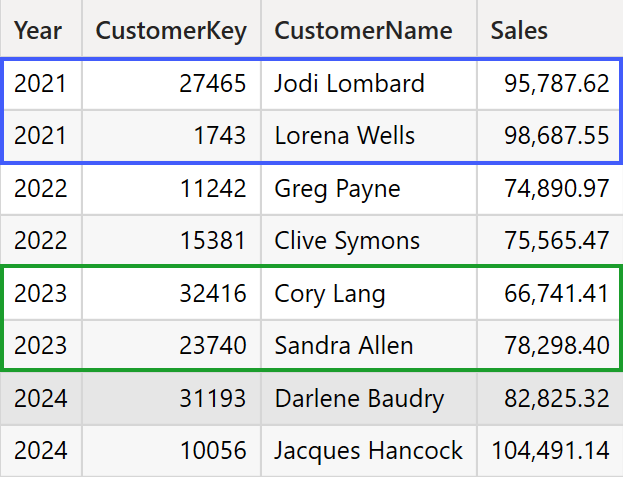Viewport: 623px width, 477px height.
Task: Click the Sandra Allen customer cell
Action: 344,346
